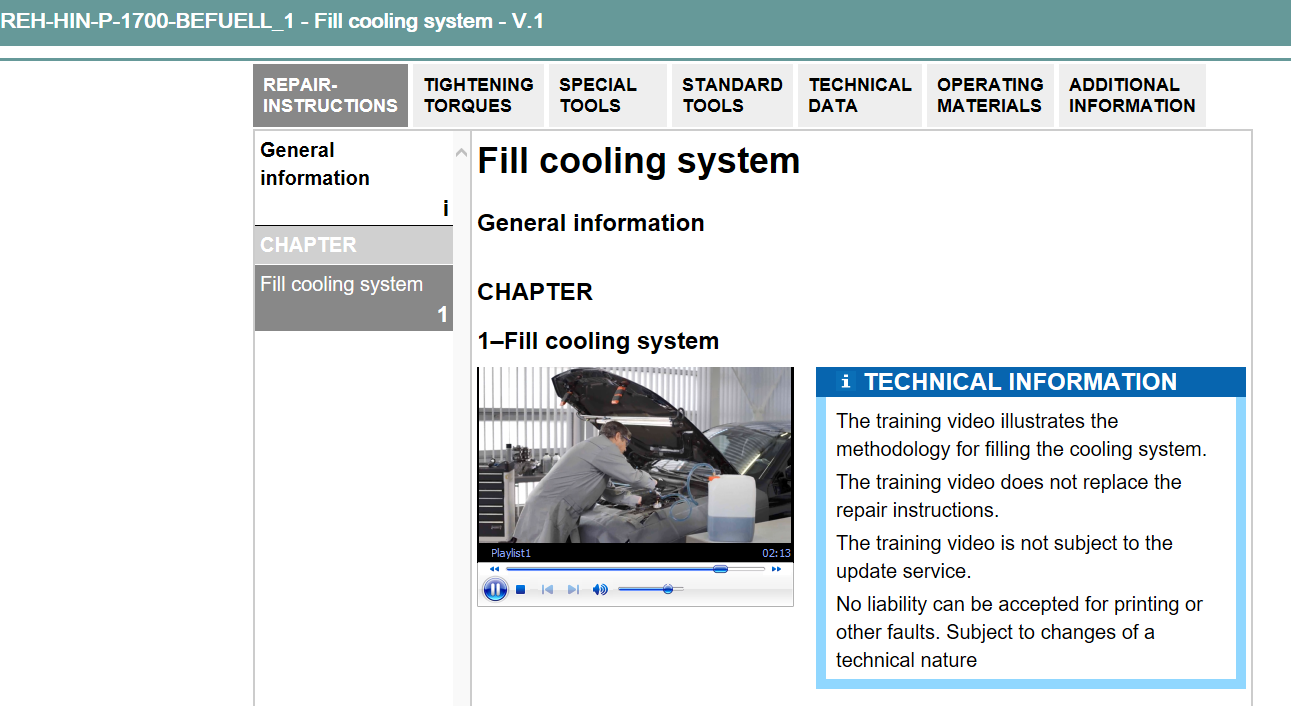Go to the Technical Data tab
Viewport: 1291px width, 706px height.
pos(859,95)
